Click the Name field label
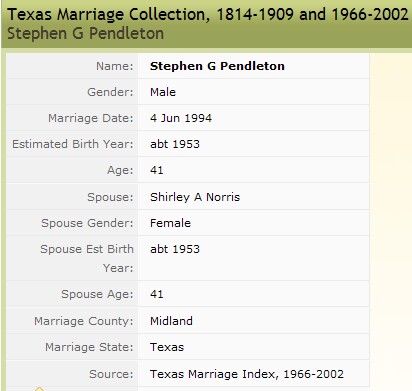 pyautogui.click(x=115, y=66)
